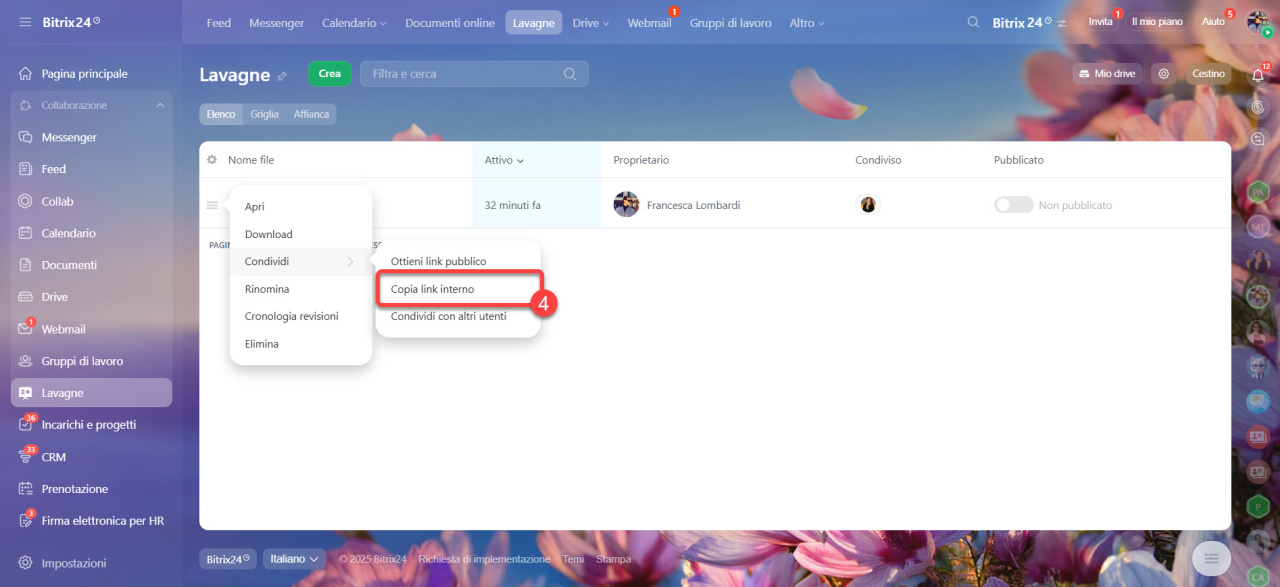Viewport: 1280px width, 587px height.
Task: Click Il mio piano button
Action: (x=1157, y=22)
